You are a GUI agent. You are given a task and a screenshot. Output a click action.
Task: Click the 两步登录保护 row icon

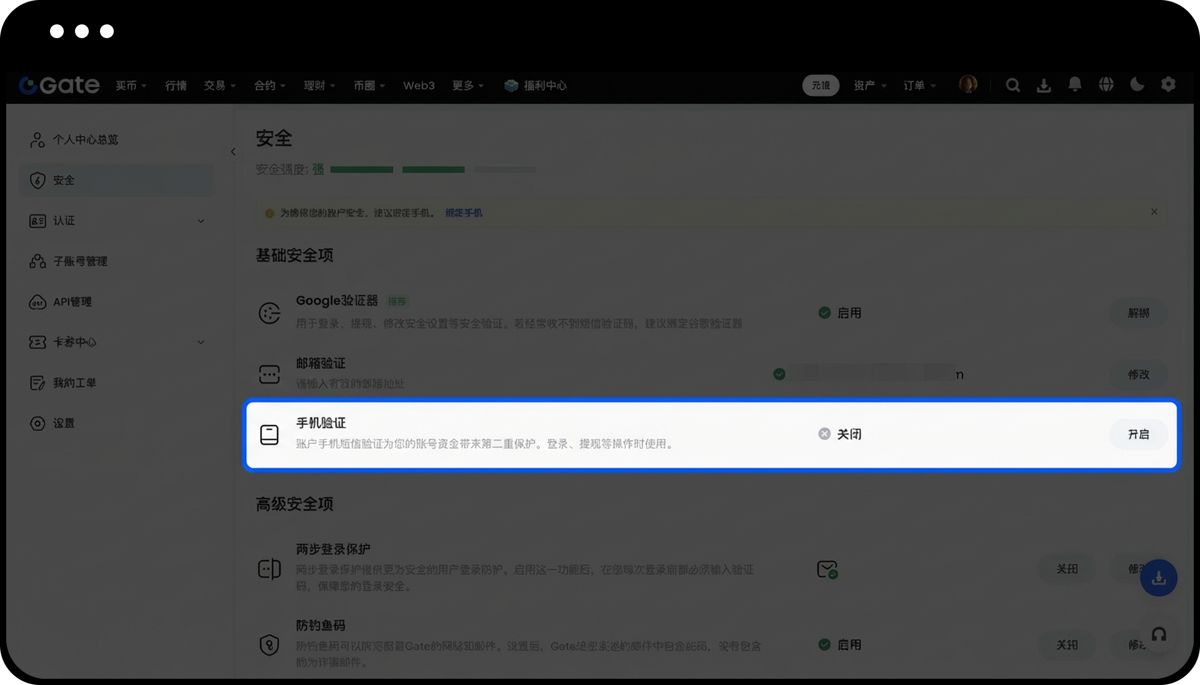pyautogui.click(x=269, y=569)
